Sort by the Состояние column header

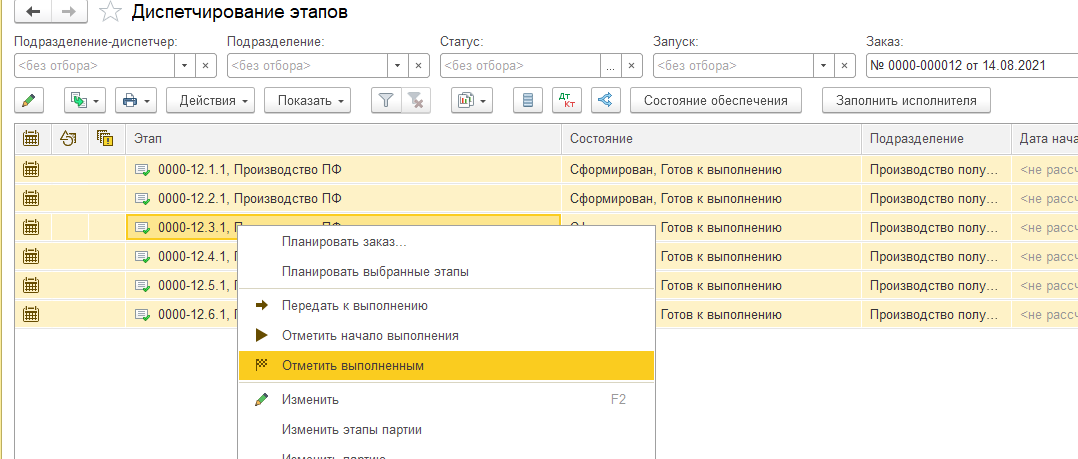tap(712, 139)
